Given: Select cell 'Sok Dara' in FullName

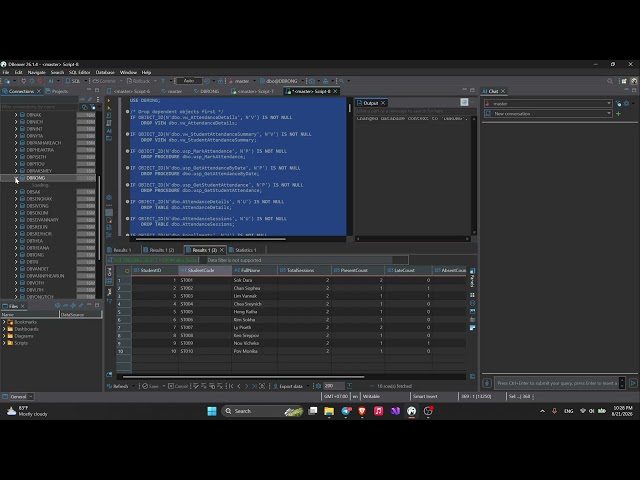Looking at the screenshot, I should [254, 280].
